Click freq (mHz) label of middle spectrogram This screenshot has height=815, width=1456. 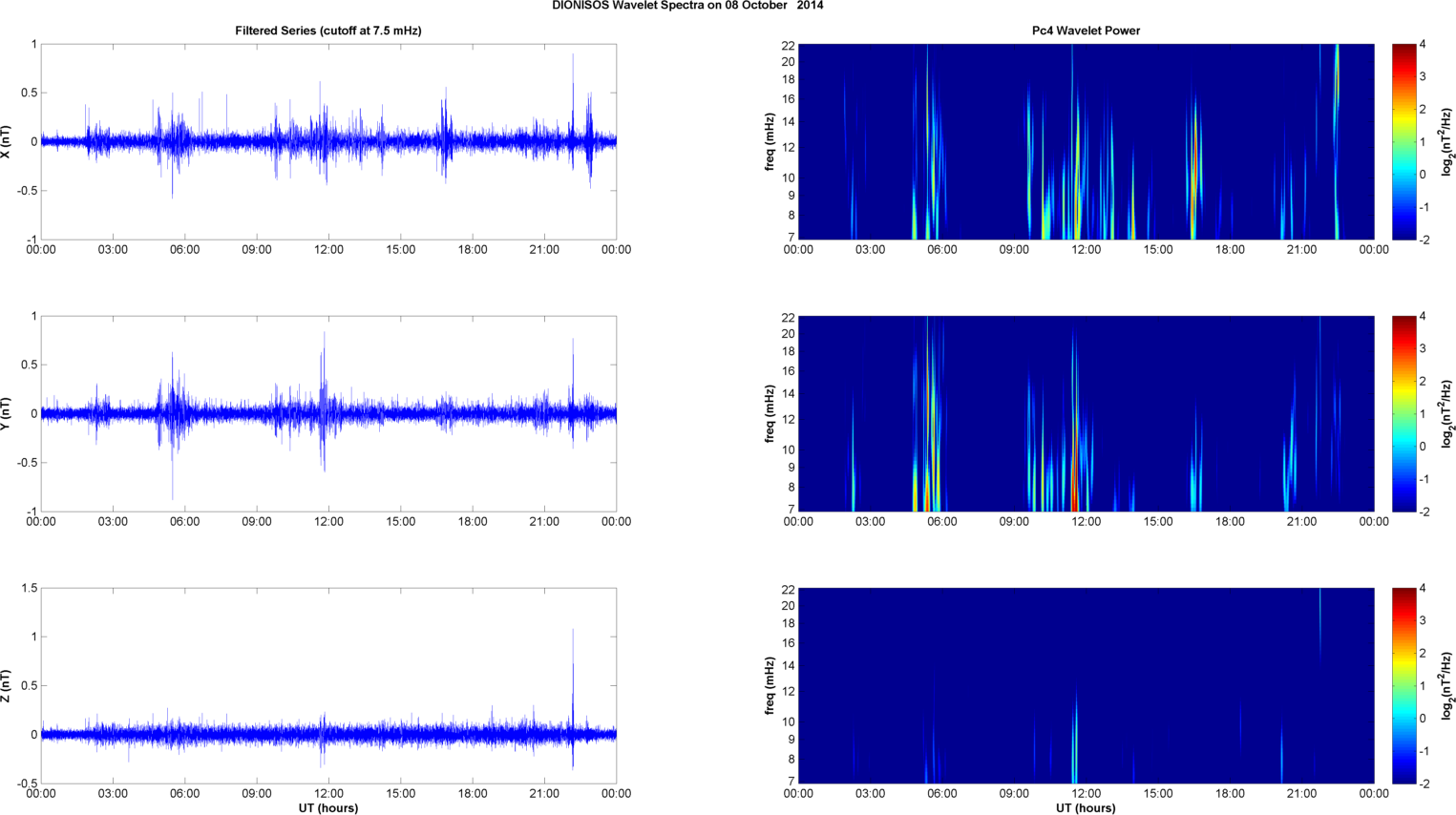[770, 413]
